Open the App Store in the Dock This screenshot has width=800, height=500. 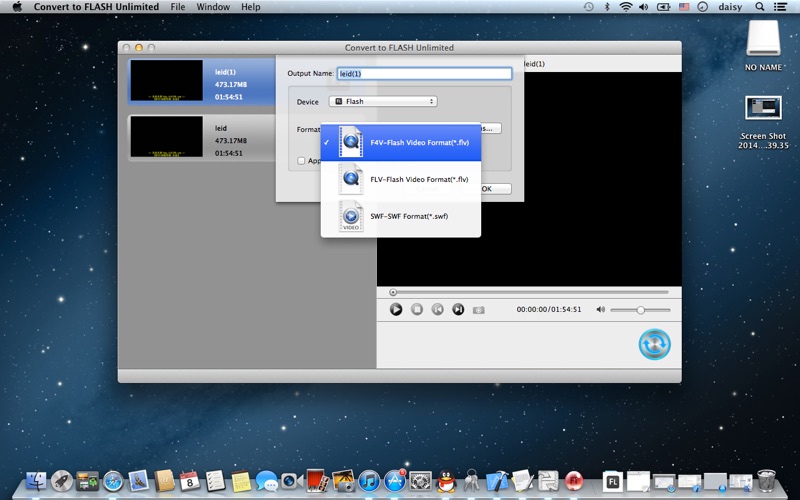(394, 481)
